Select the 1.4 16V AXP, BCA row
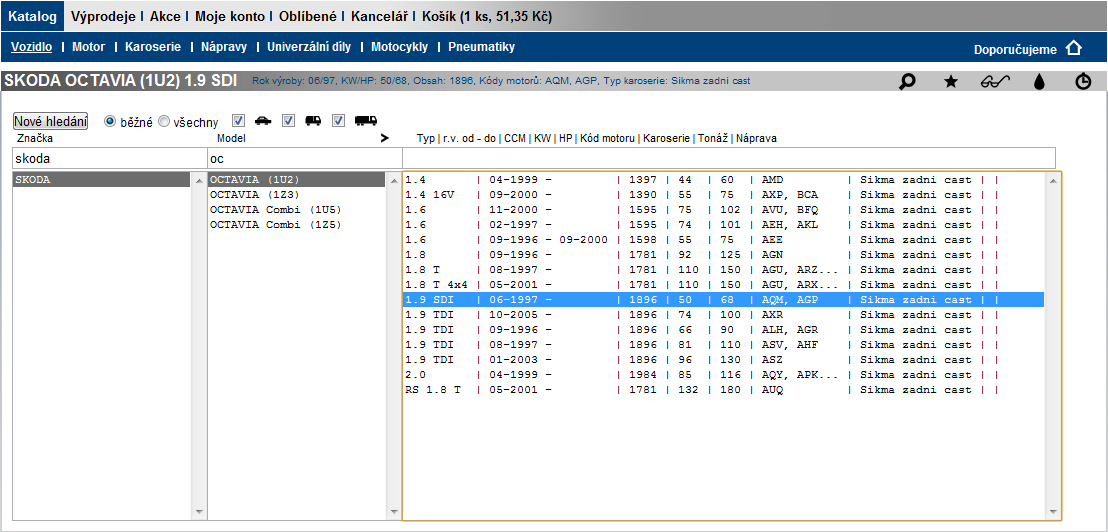1108x532 pixels. coord(724,194)
